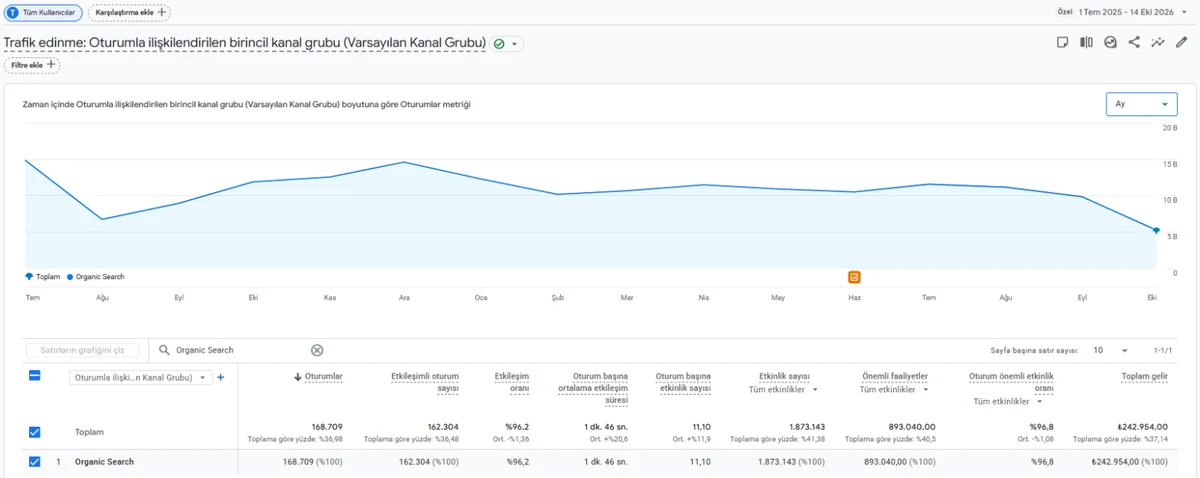The width and height of the screenshot is (1200, 478).
Task: Click the plus icon on Karşılaştırma ekle
Action: click(x=162, y=12)
